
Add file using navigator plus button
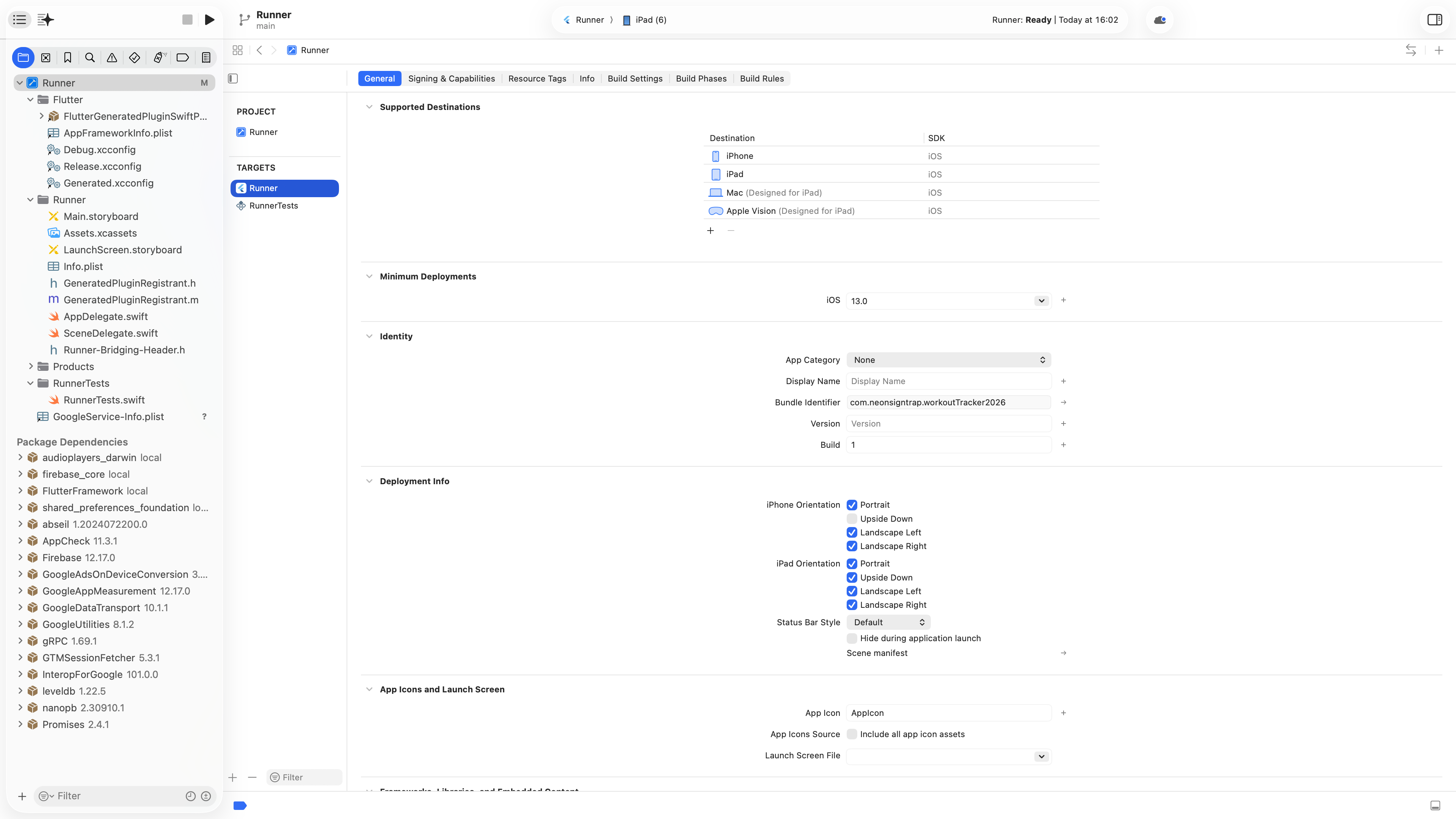point(22,796)
